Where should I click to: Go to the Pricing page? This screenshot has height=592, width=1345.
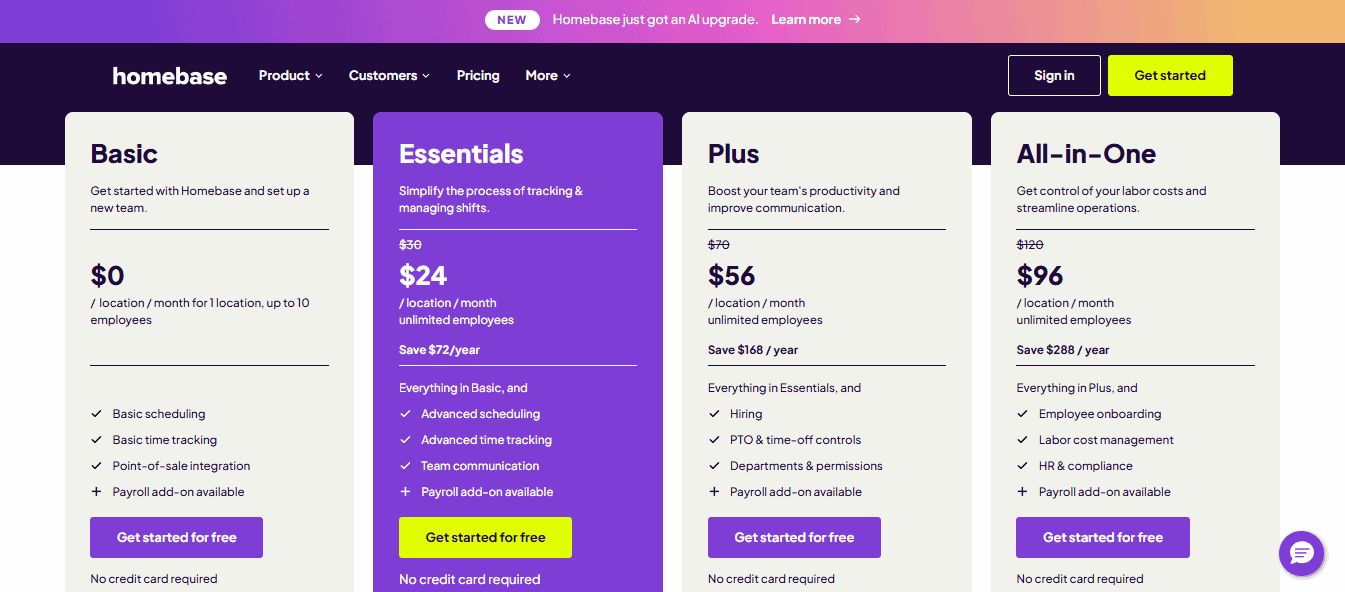pos(478,75)
